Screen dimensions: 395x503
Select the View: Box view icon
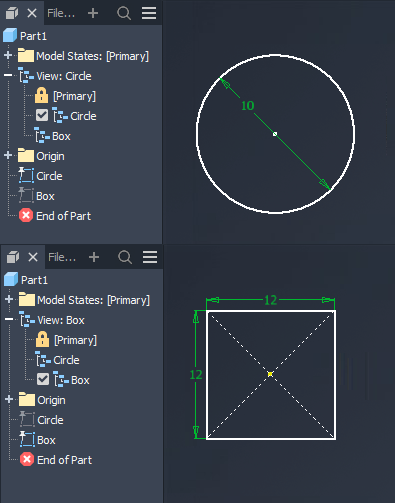point(27,319)
